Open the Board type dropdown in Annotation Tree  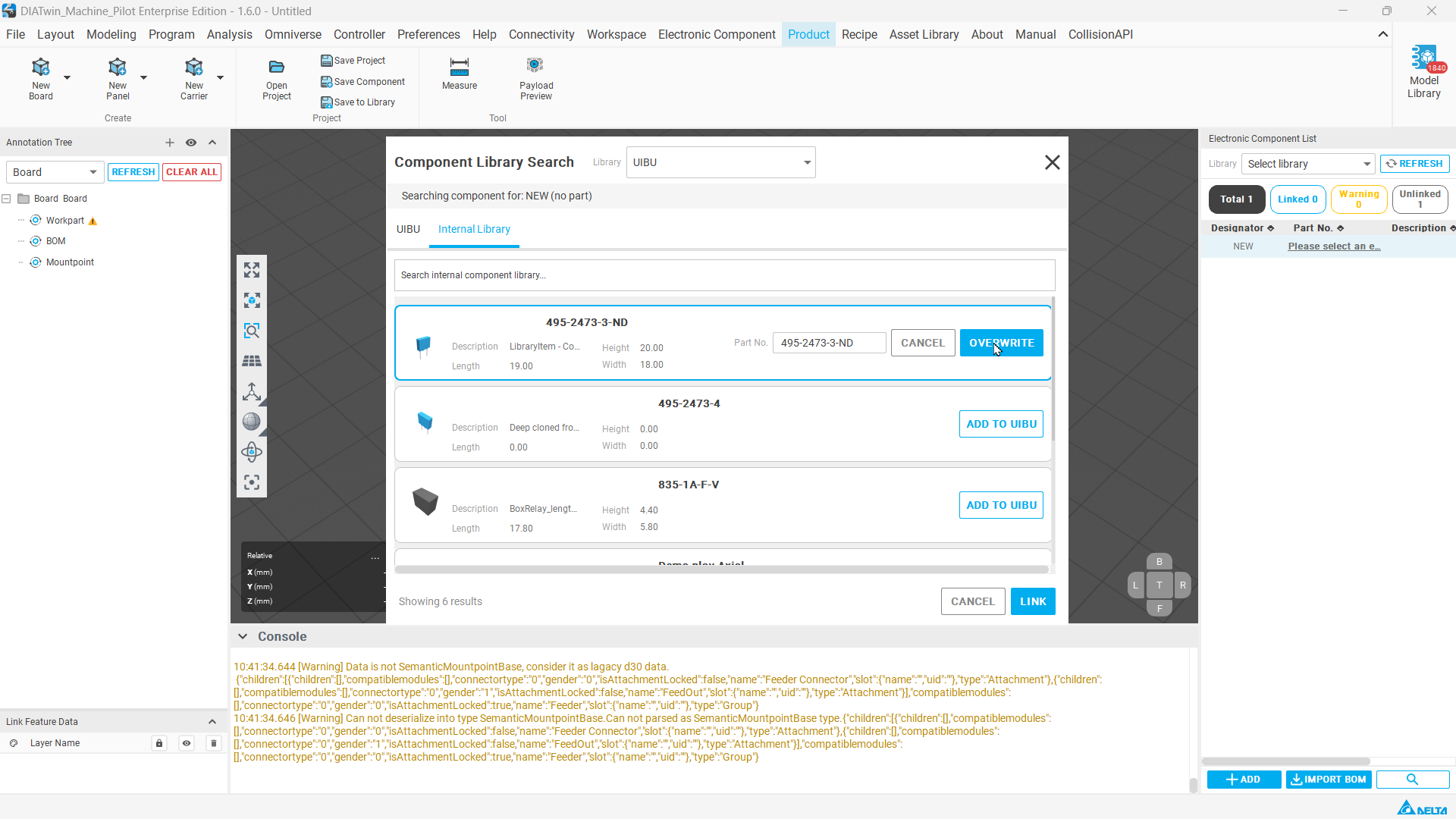(x=55, y=172)
